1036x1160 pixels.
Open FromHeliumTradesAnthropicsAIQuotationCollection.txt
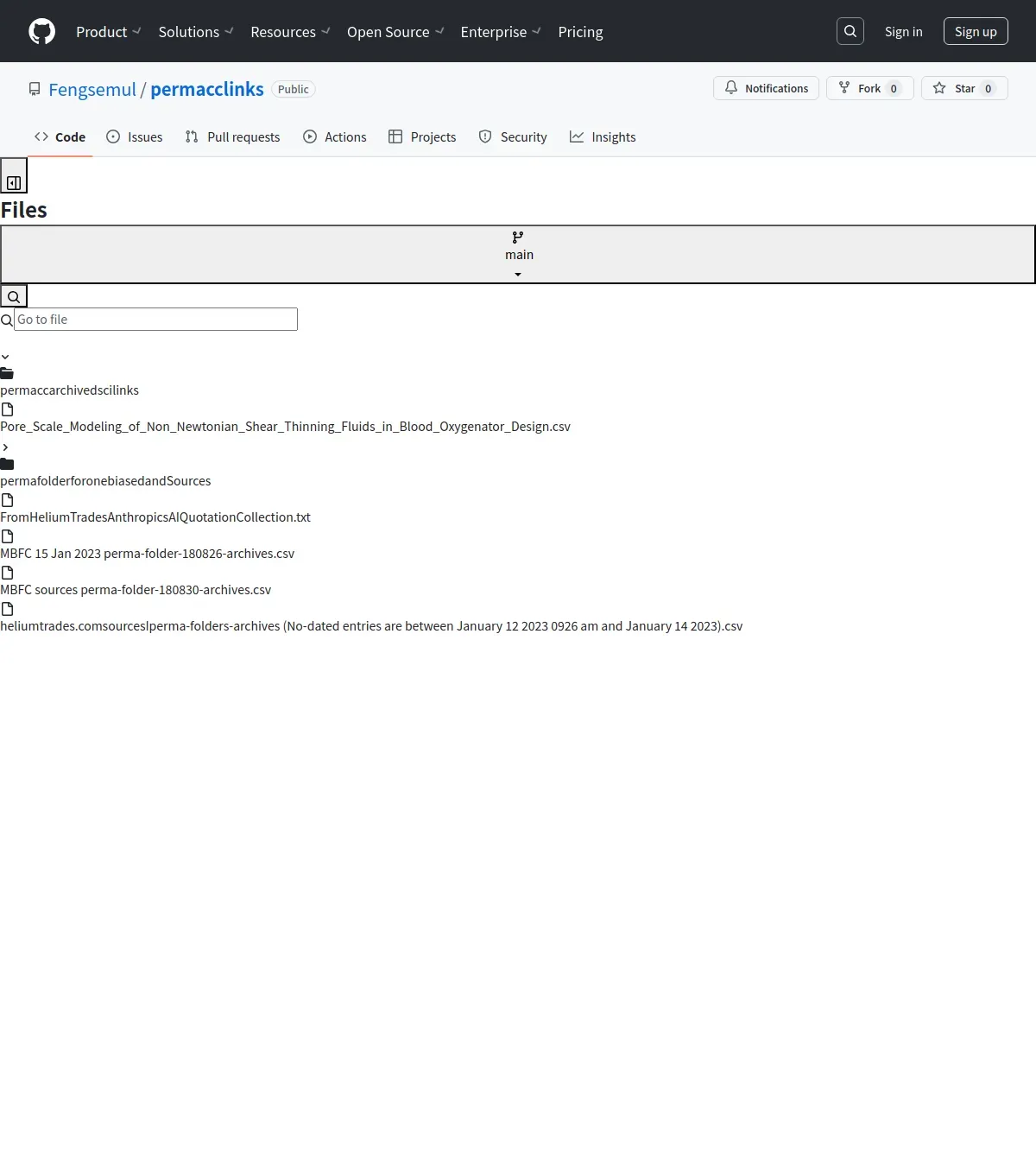pos(155,517)
